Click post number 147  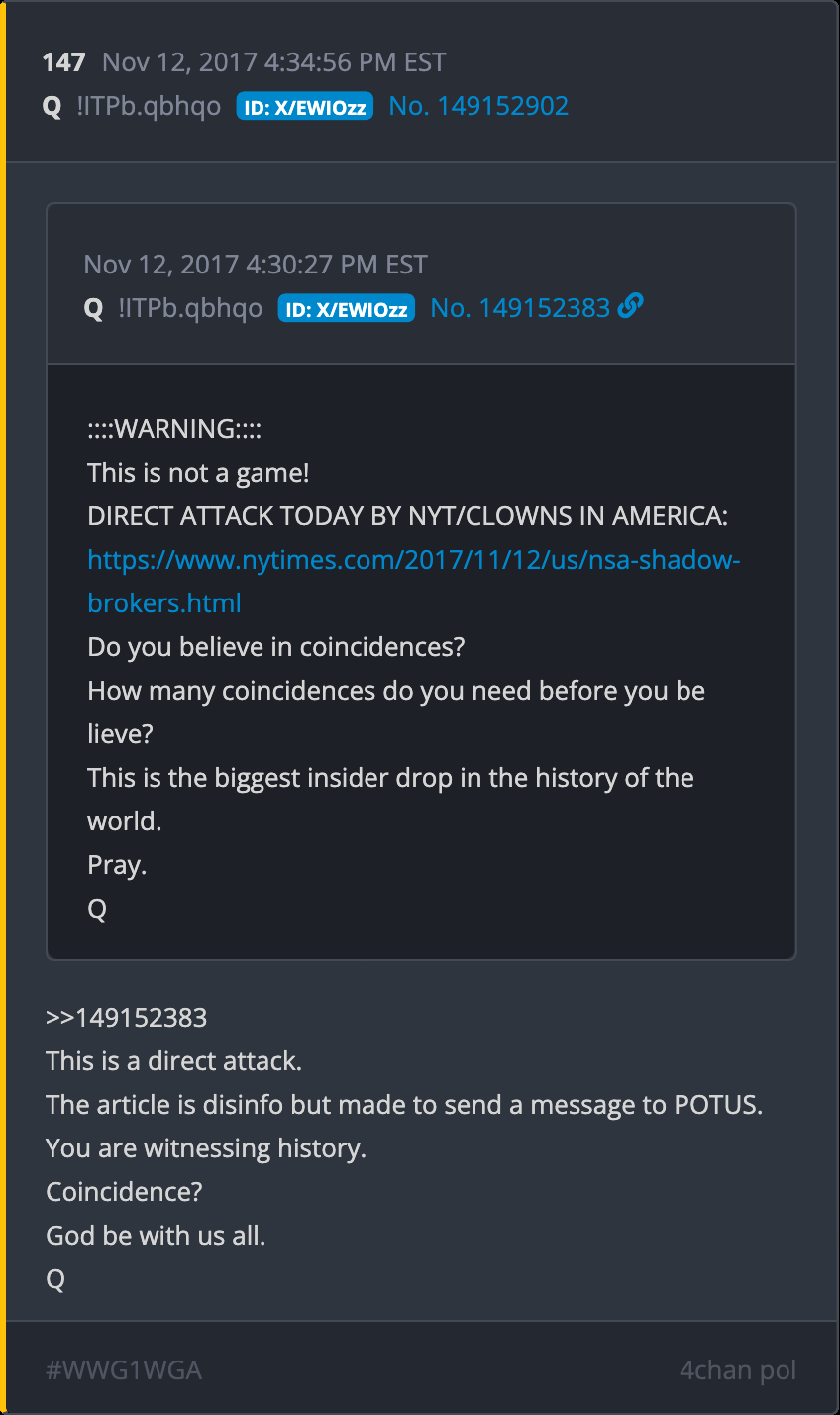63,62
